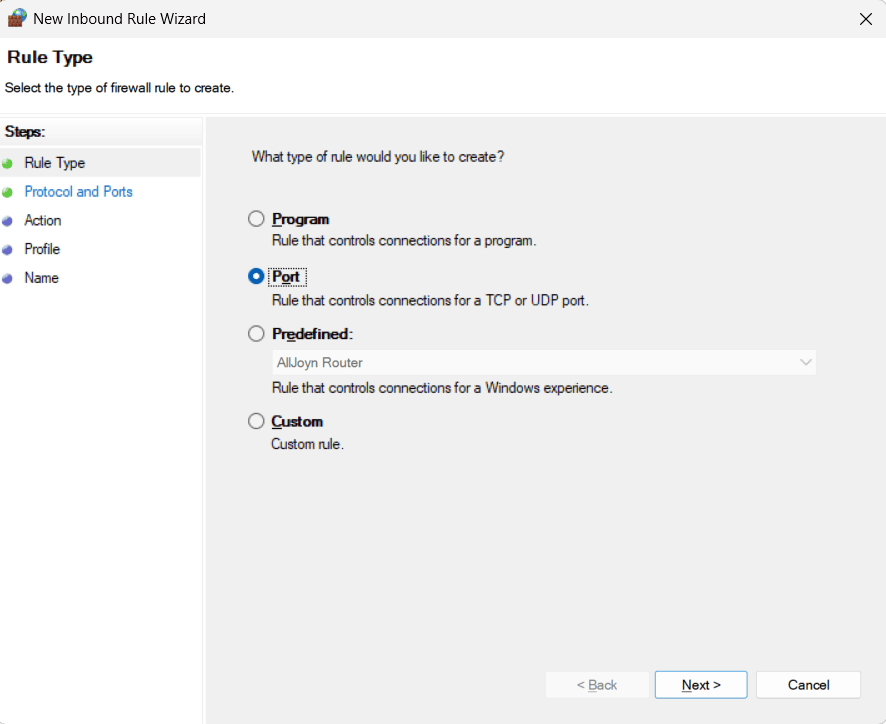Click the Rule Type step entry
Image resolution: width=886 pixels, height=724 pixels.
click(x=55, y=162)
